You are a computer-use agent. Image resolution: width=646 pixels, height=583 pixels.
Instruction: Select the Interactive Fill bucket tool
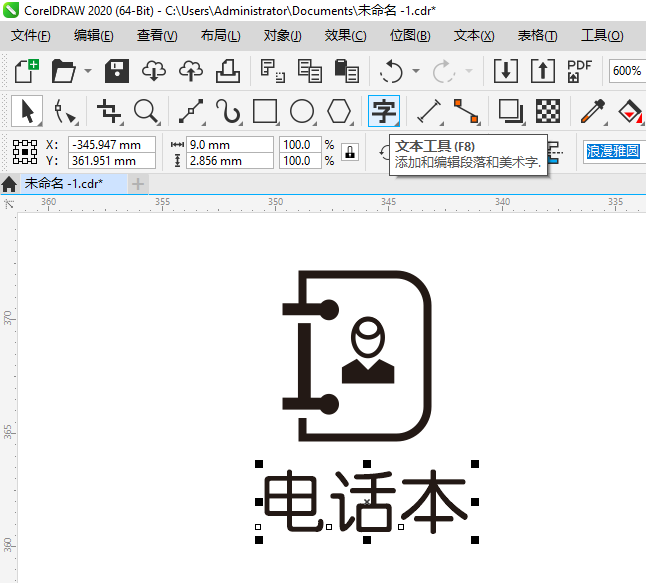[x=630, y=111]
